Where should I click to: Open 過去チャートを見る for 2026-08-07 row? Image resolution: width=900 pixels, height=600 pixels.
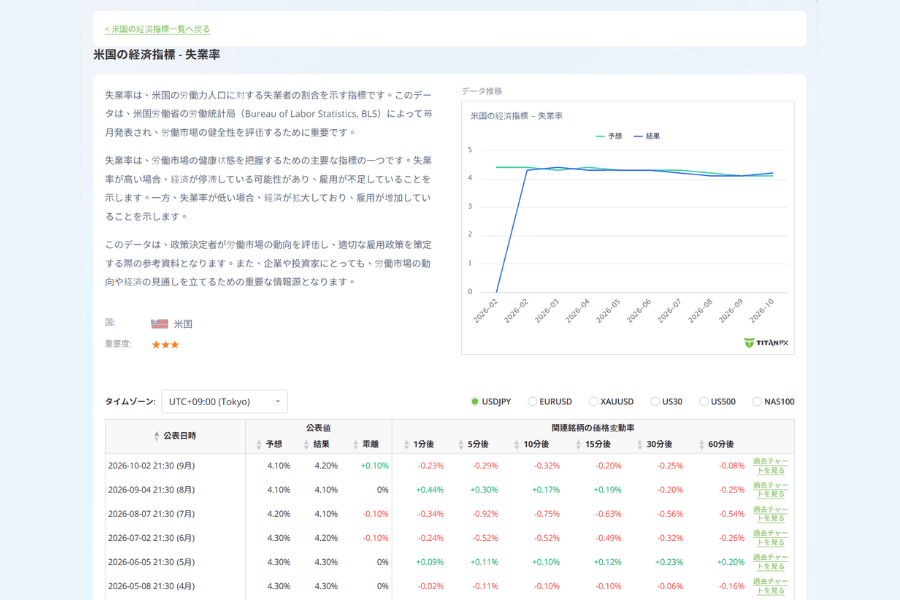pyautogui.click(x=770, y=514)
